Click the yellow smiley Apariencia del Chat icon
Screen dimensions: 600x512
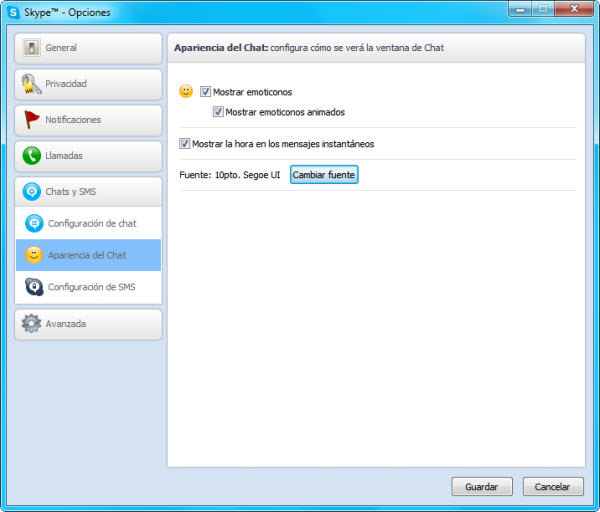pos(34,255)
